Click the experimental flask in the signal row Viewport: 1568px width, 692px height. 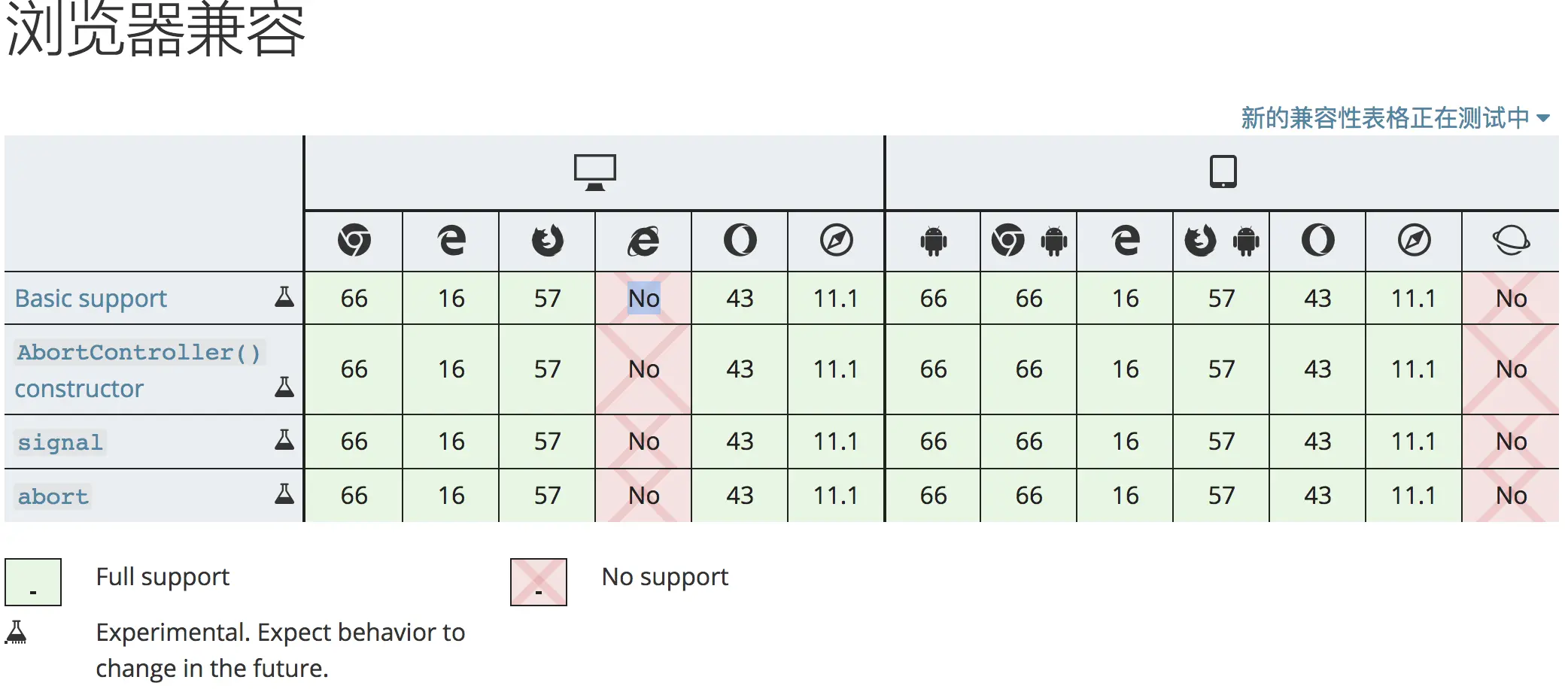[284, 440]
